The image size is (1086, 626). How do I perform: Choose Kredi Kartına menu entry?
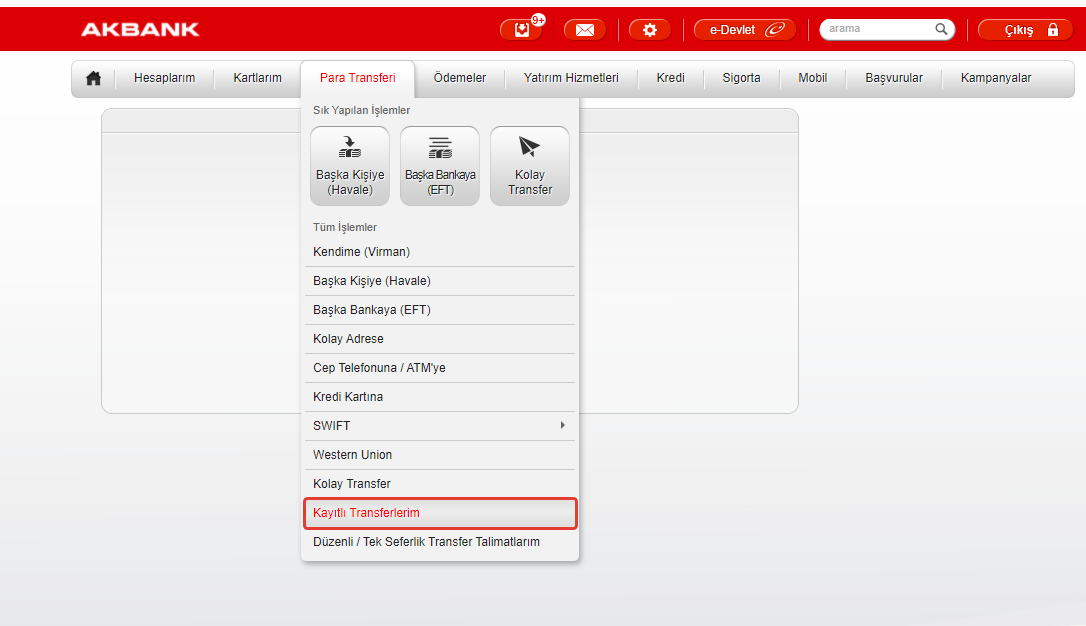tap(440, 397)
